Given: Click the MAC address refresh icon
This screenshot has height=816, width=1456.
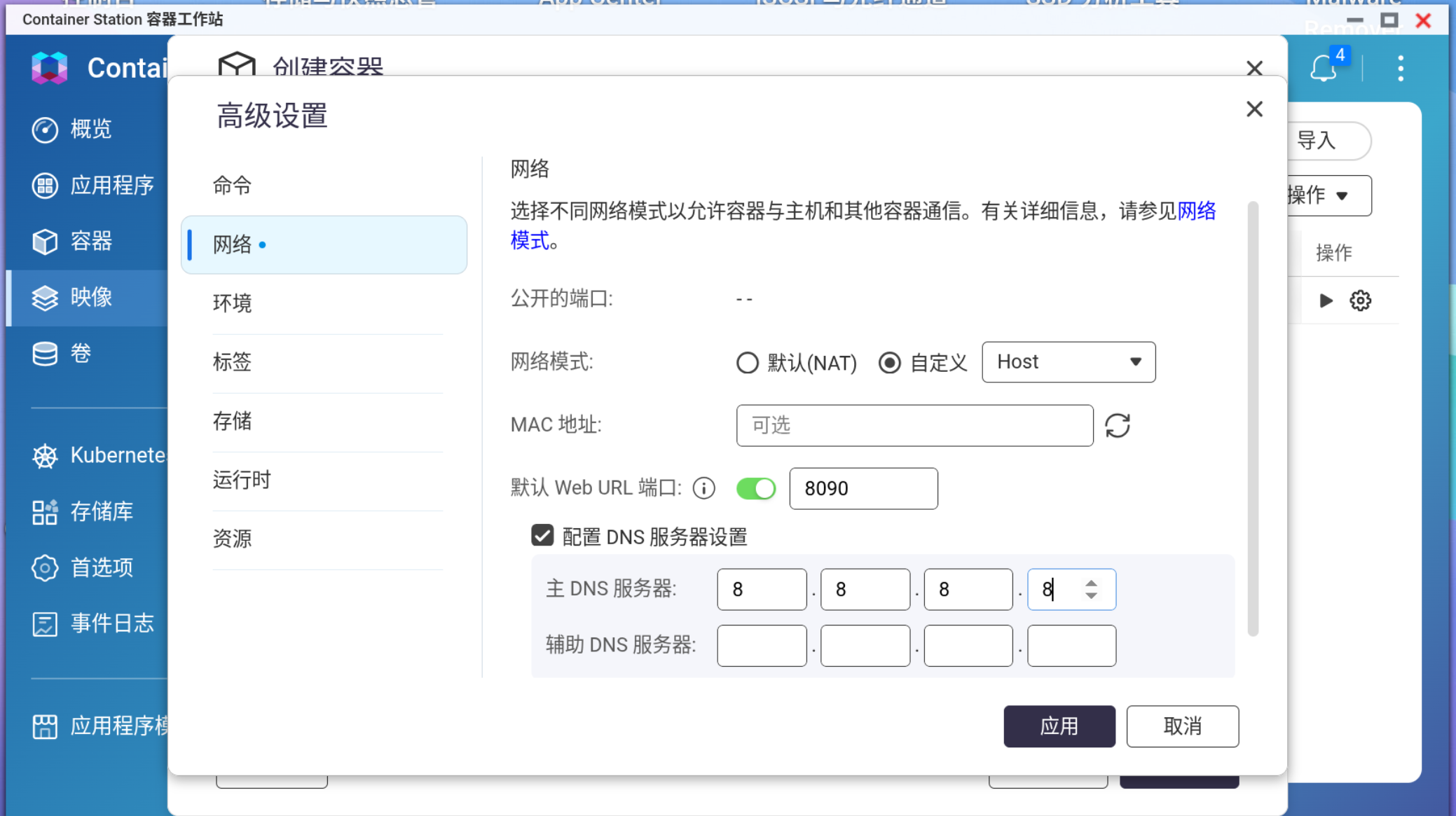Looking at the screenshot, I should [1118, 425].
